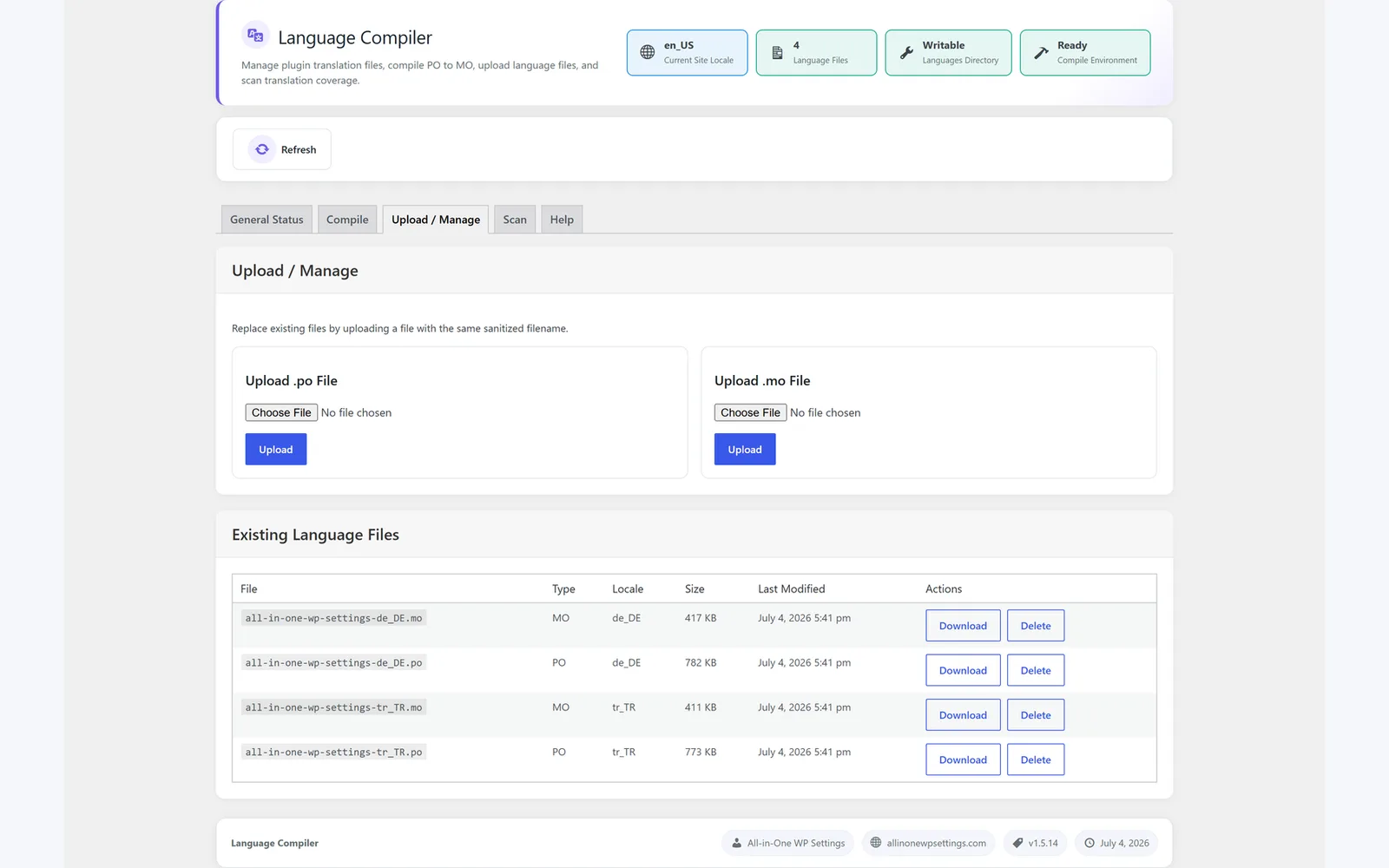The width and height of the screenshot is (1389, 868).
Task: Click the Refresh button
Action: pos(282,149)
